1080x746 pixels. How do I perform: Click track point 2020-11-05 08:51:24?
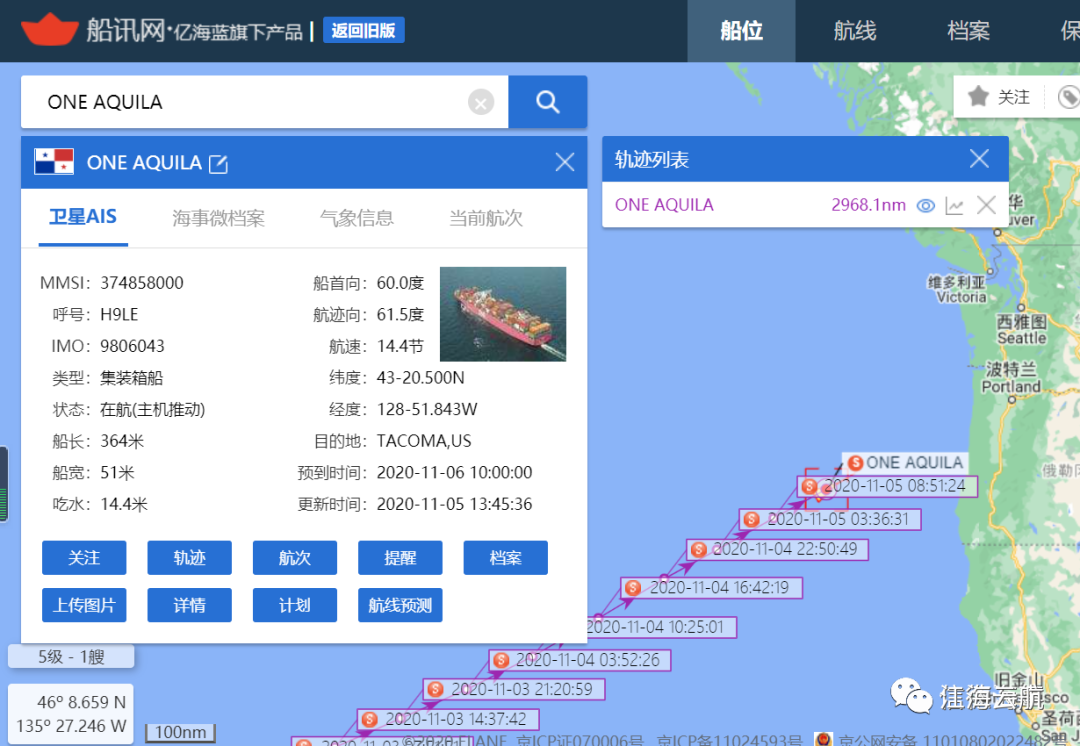point(887,486)
